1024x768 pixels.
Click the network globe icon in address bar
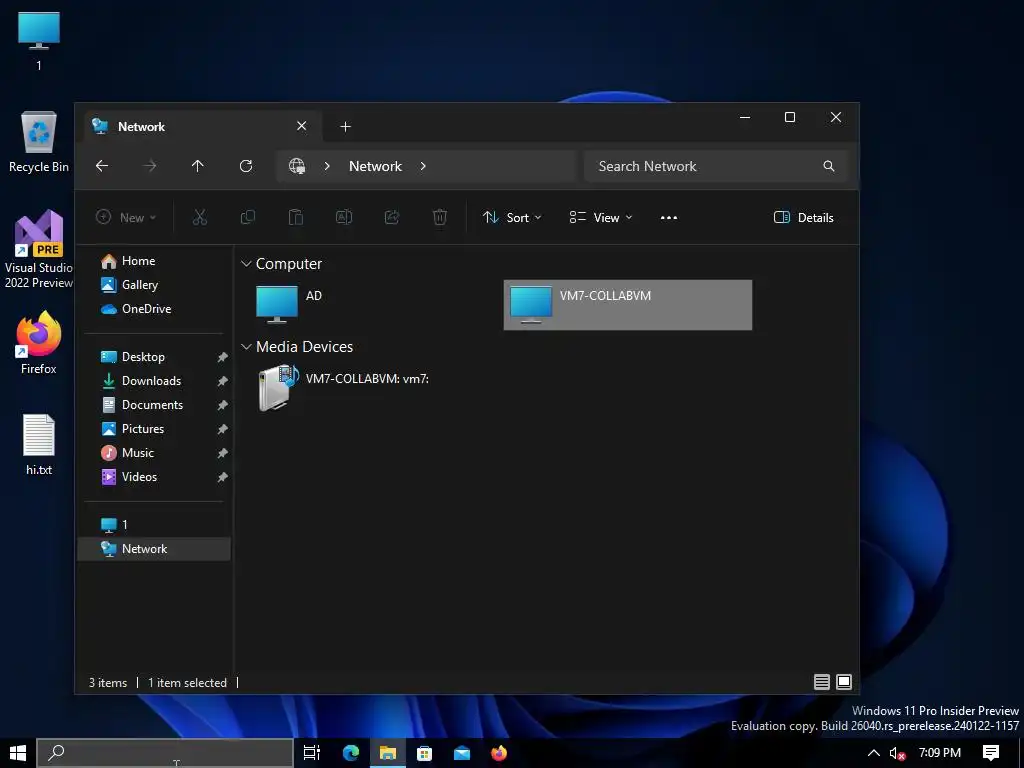coord(297,166)
